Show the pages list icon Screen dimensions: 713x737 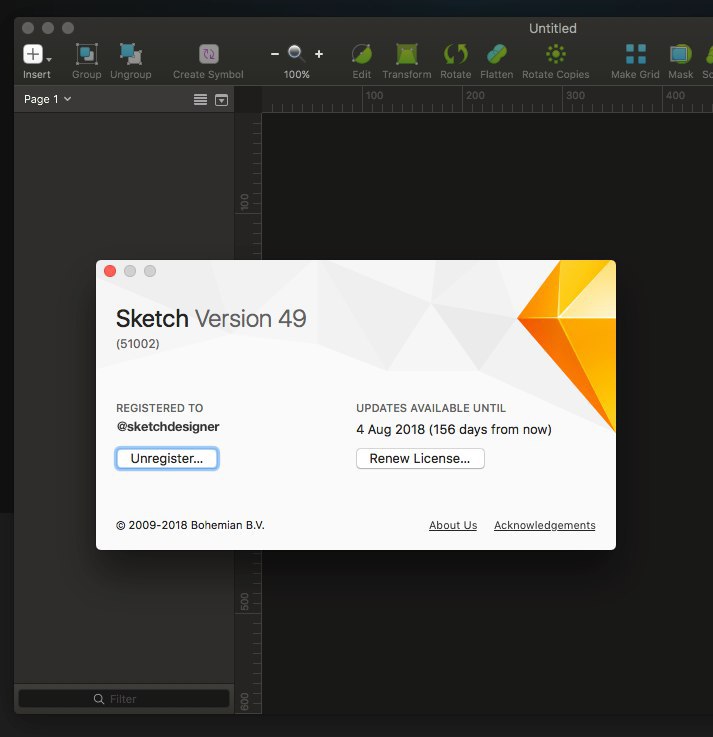(x=201, y=99)
